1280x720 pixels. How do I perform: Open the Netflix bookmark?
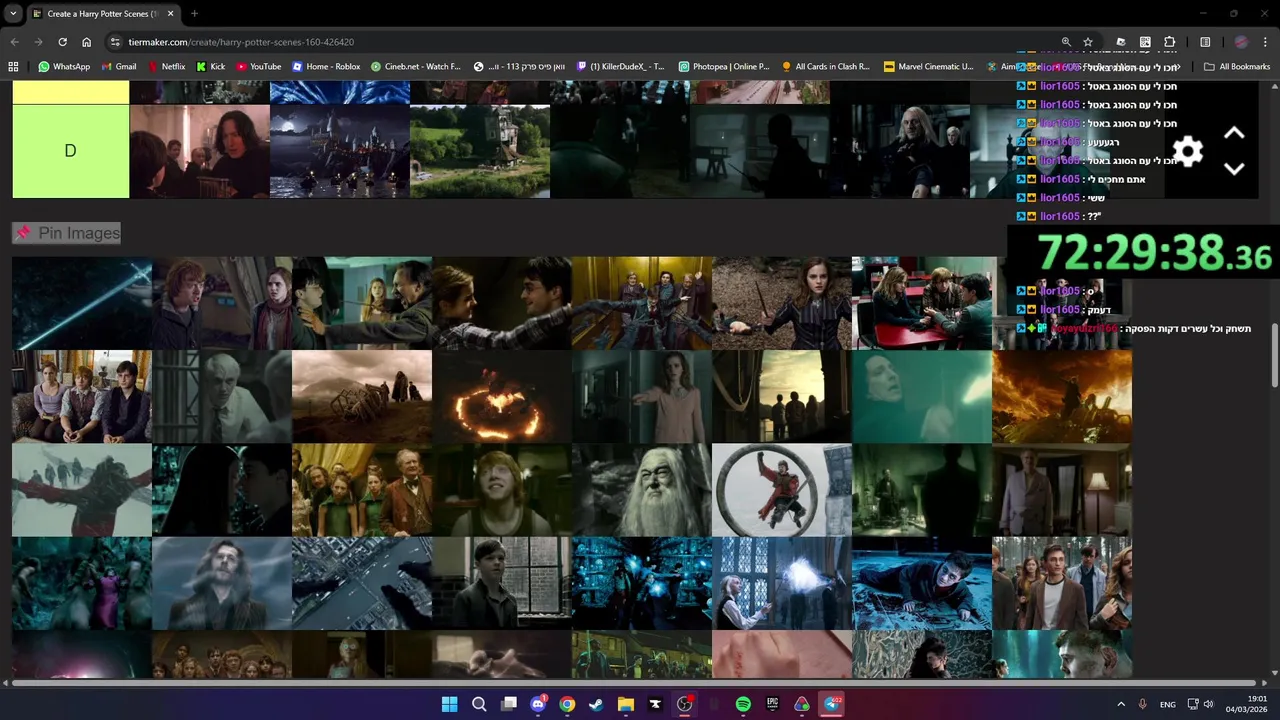(166, 67)
